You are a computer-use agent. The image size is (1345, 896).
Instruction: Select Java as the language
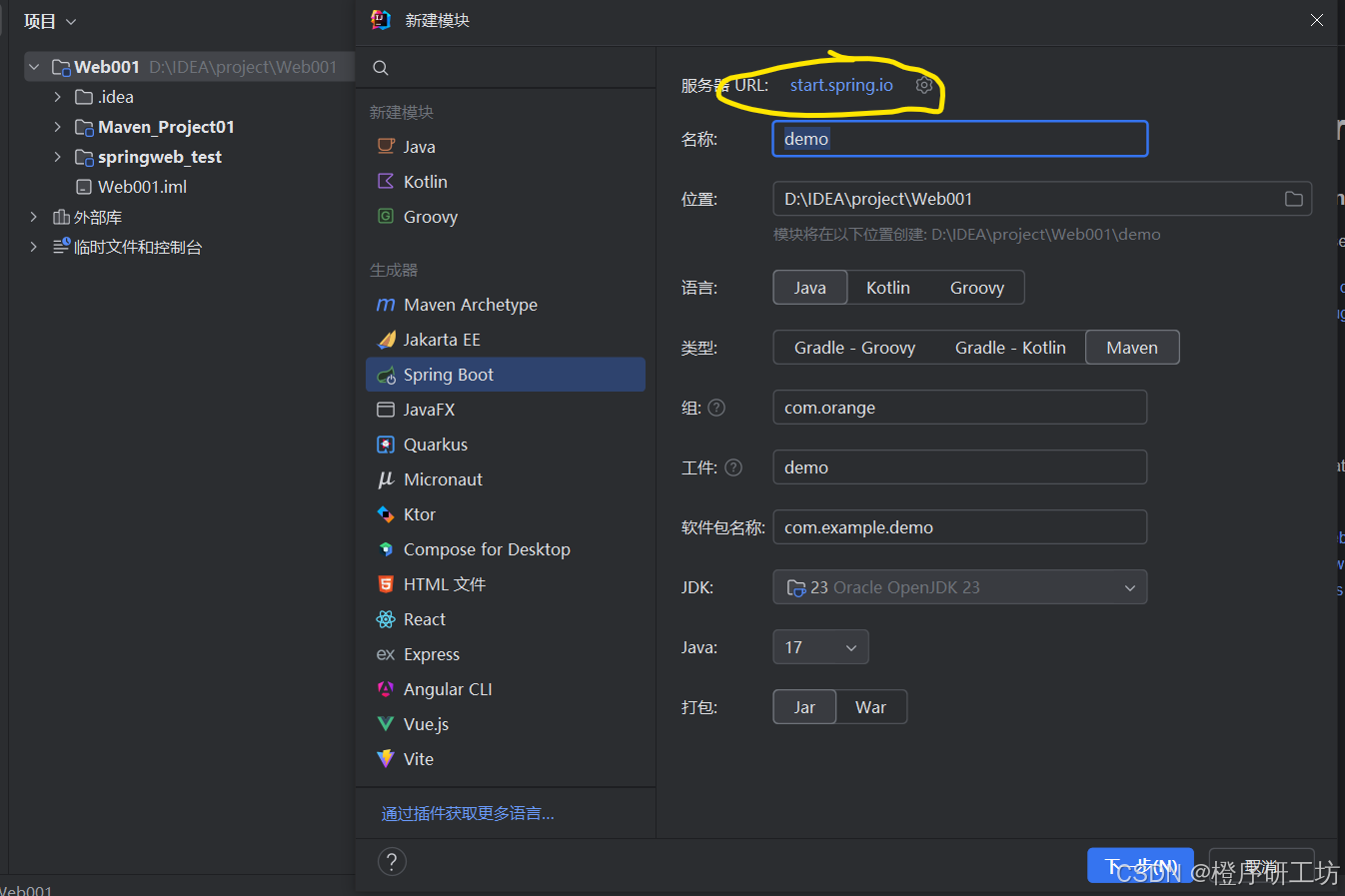pos(810,288)
